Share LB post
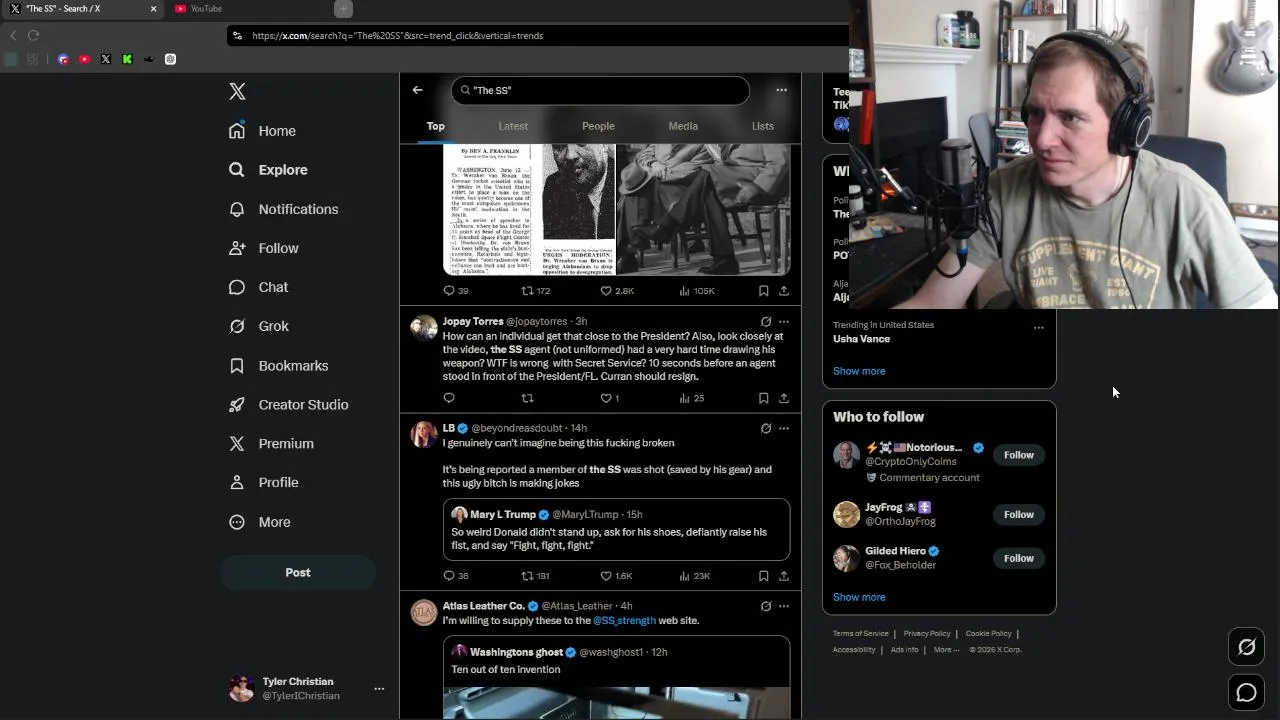The height and width of the screenshot is (720, 1280). pyautogui.click(x=784, y=576)
